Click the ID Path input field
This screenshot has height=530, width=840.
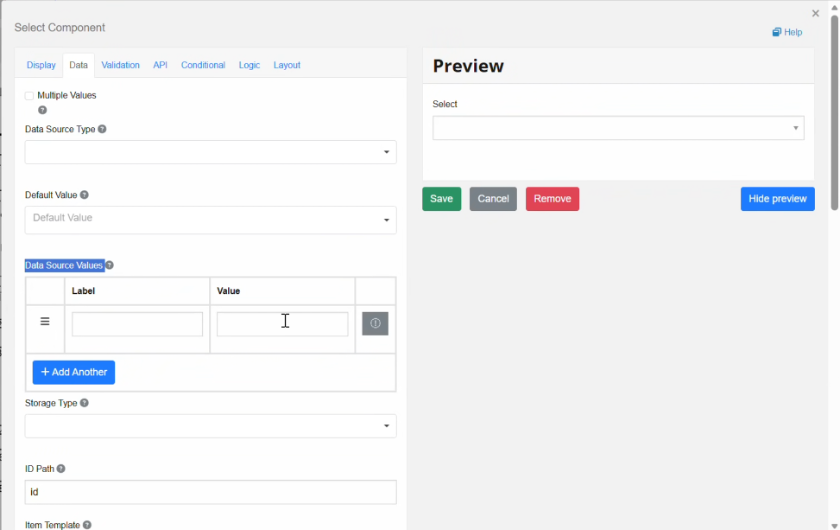click(x=211, y=492)
